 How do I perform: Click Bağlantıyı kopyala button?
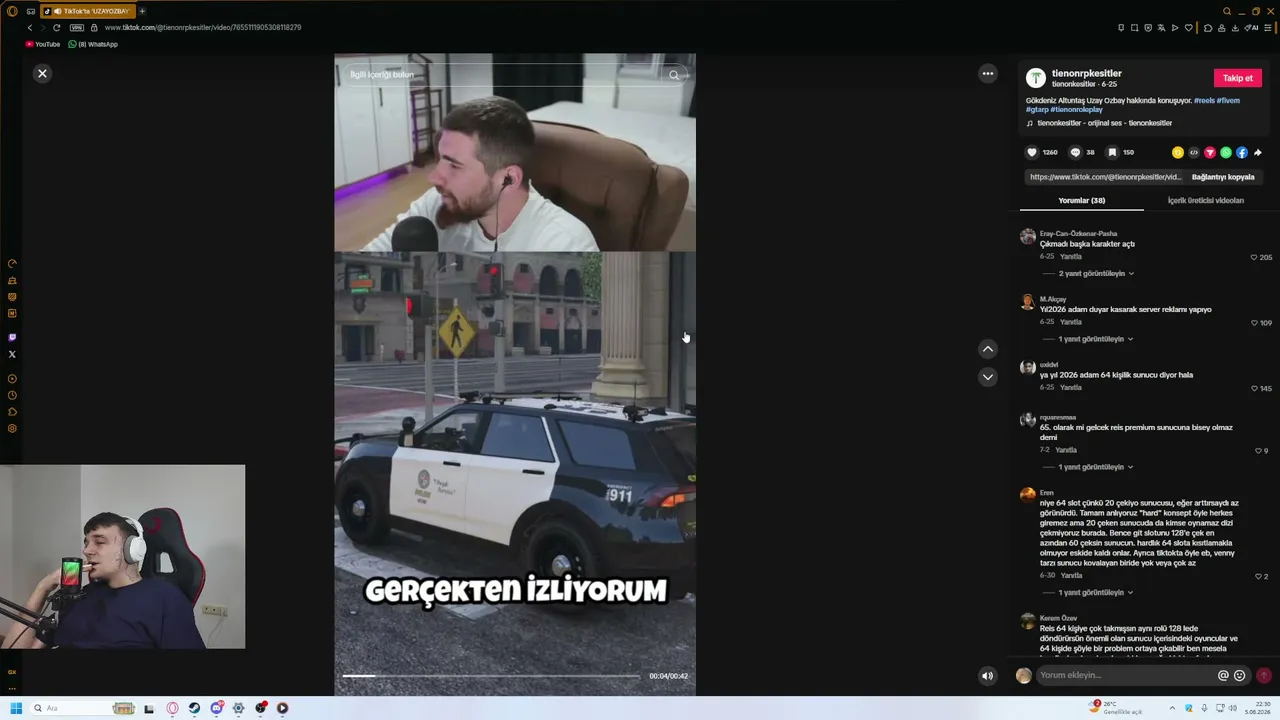pyautogui.click(x=1223, y=177)
